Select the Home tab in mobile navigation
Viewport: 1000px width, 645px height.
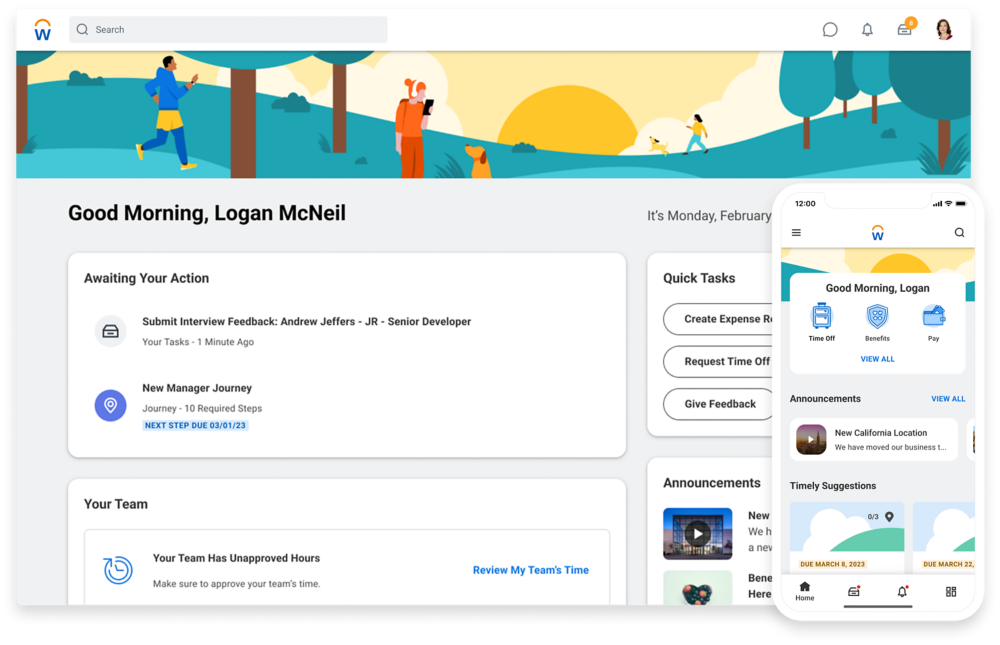(x=805, y=591)
